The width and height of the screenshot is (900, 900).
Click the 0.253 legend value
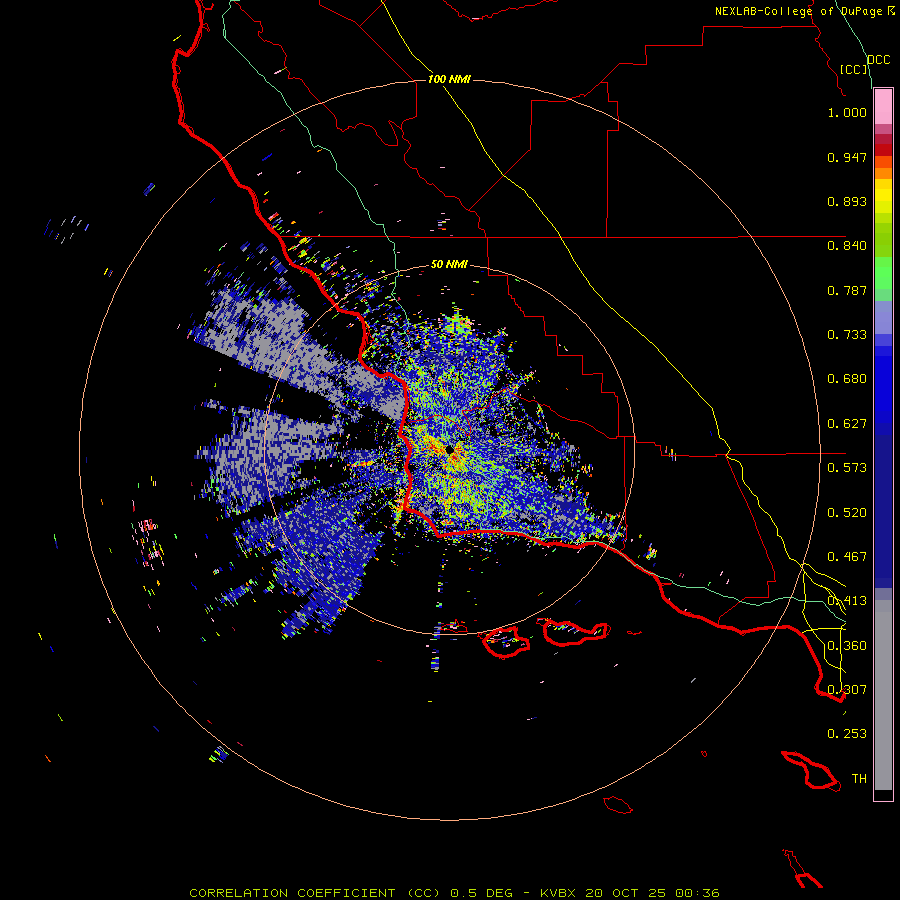tap(847, 734)
